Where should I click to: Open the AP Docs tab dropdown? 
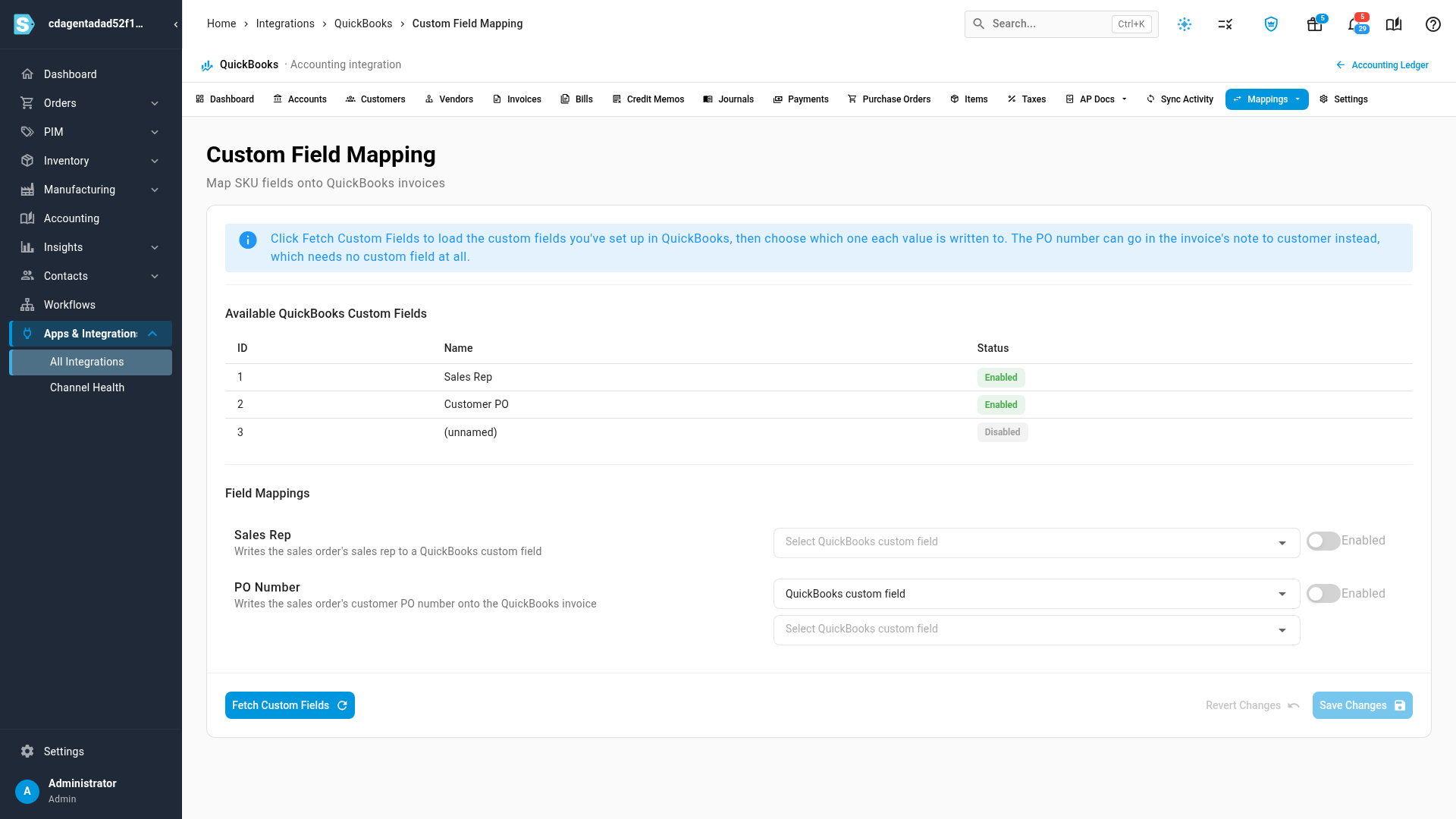pyautogui.click(x=1097, y=99)
